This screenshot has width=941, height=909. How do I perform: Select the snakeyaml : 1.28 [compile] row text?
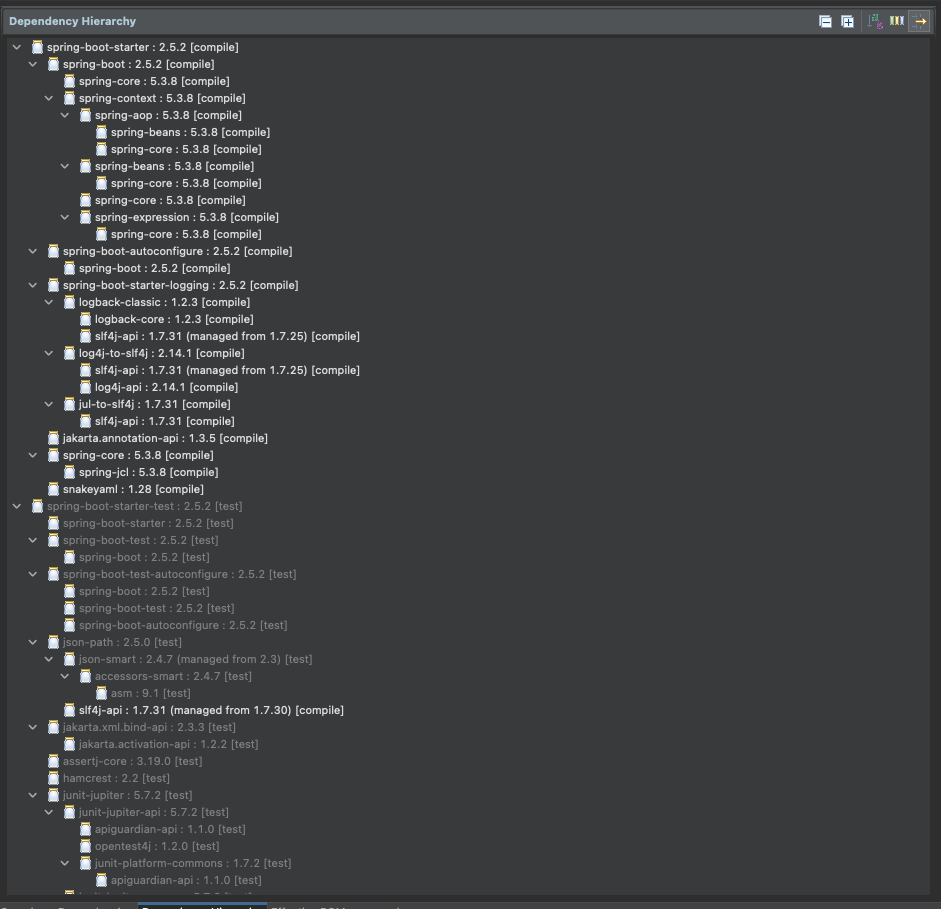pos(133,490)
